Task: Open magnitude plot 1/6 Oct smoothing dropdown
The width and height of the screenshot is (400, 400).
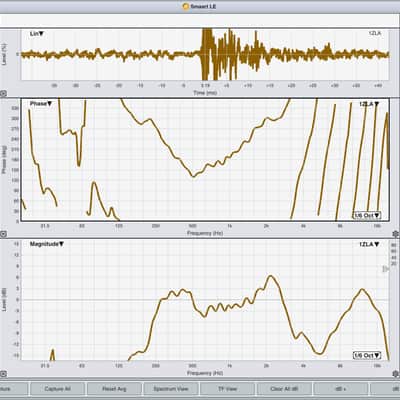Action: click(x=367, y=355)
